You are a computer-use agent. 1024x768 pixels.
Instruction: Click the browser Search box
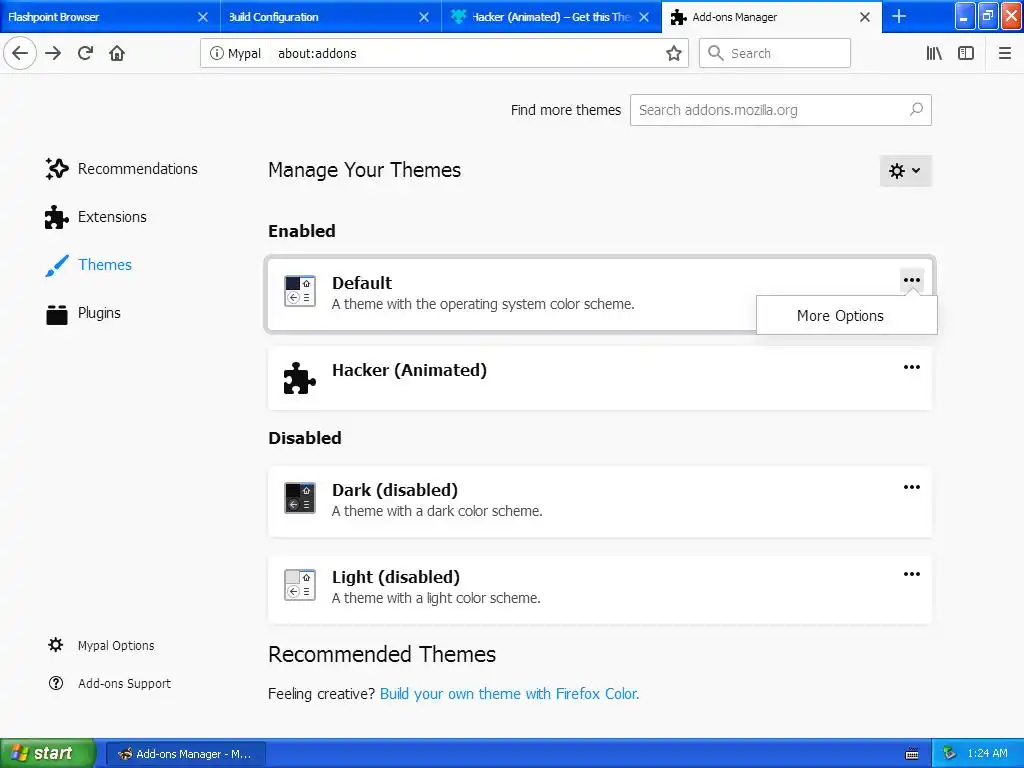775,53
